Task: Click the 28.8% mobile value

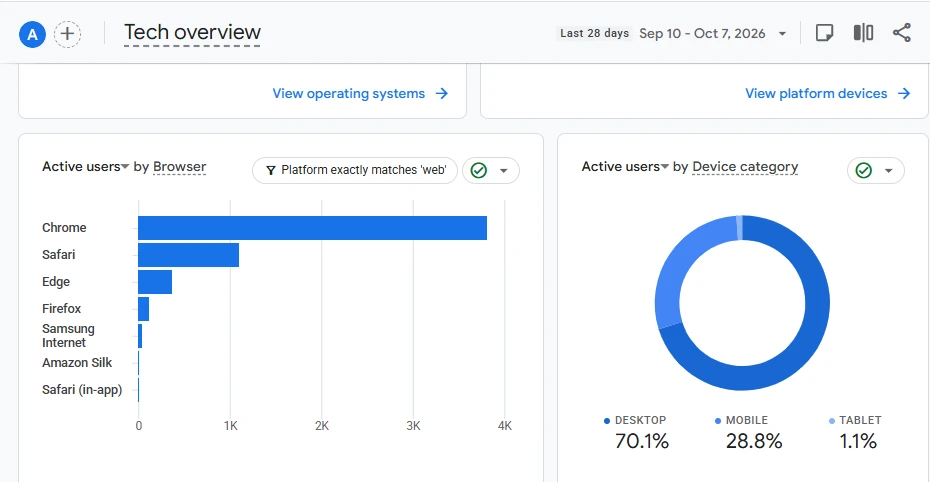Action: point(754,441)
